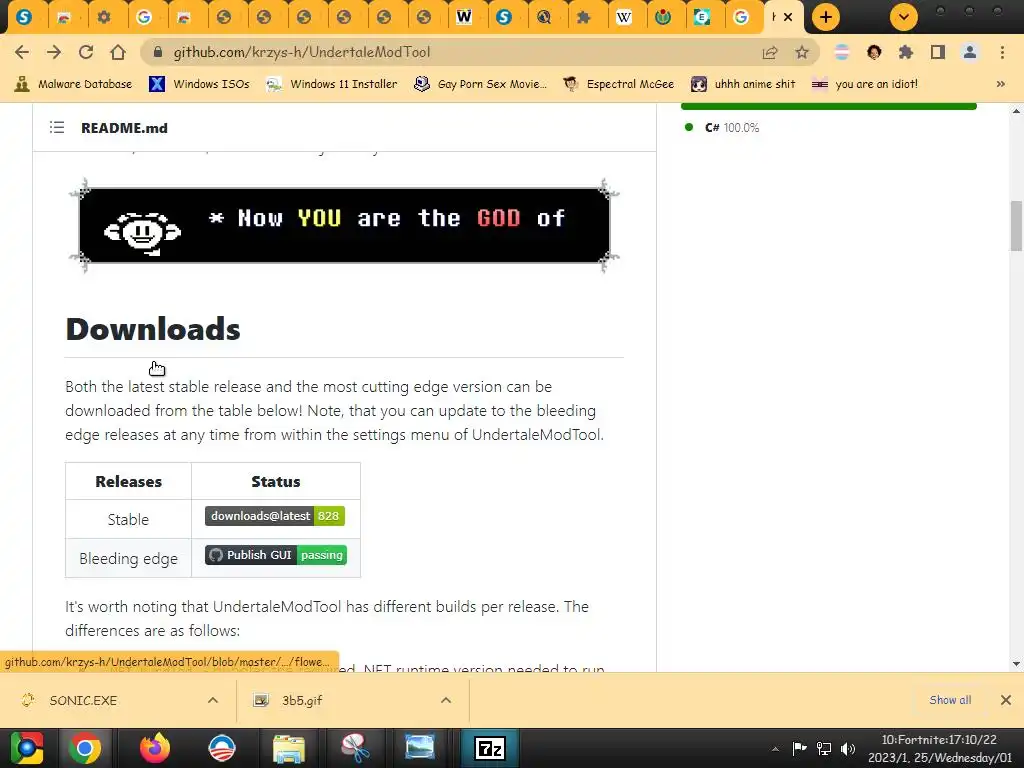Switch to the magnifier Q icon tab
The width and height of the screenshot is (1024, 768).
click(543, 17)
